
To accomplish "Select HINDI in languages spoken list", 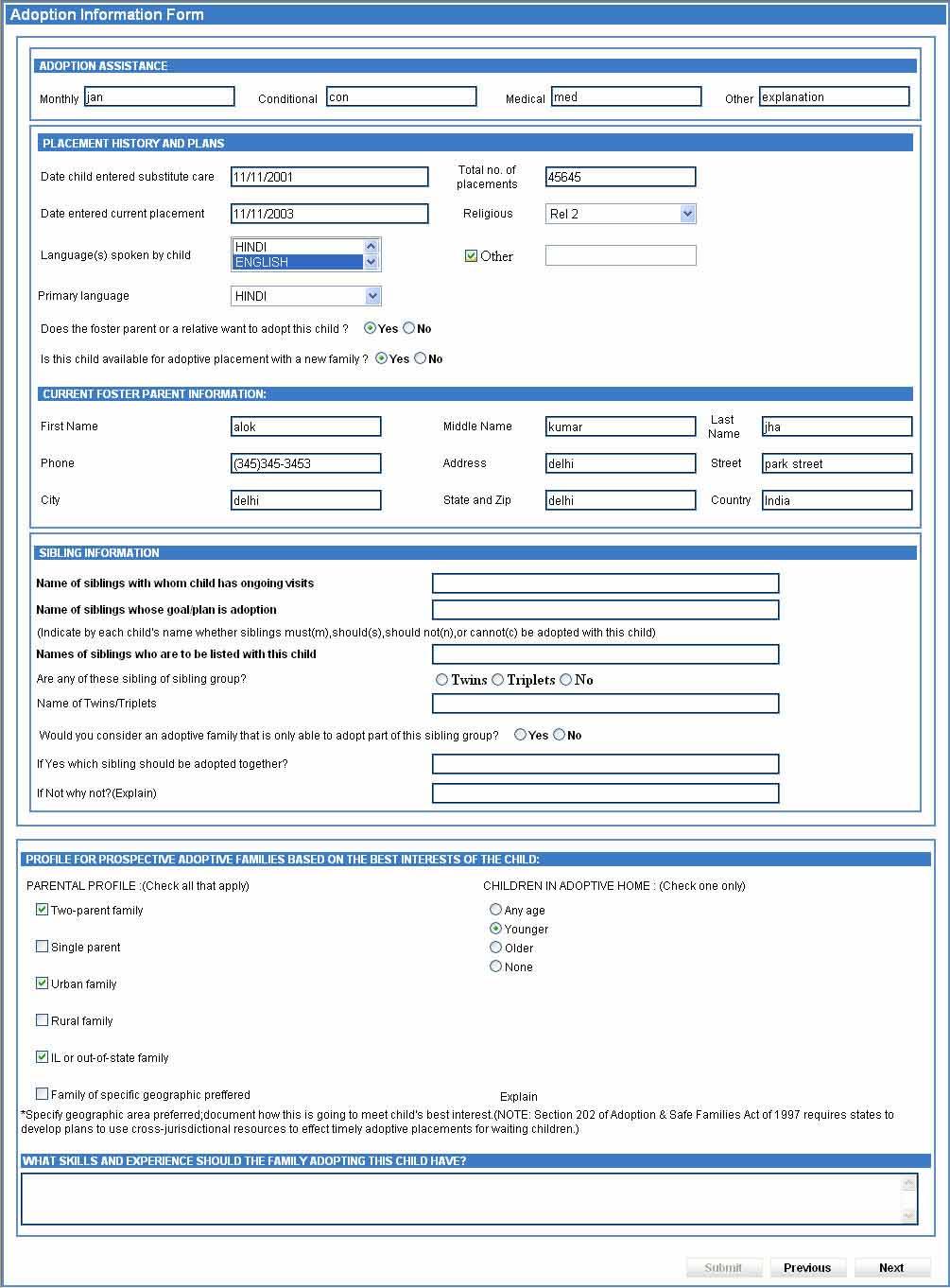I will [298, 247].
